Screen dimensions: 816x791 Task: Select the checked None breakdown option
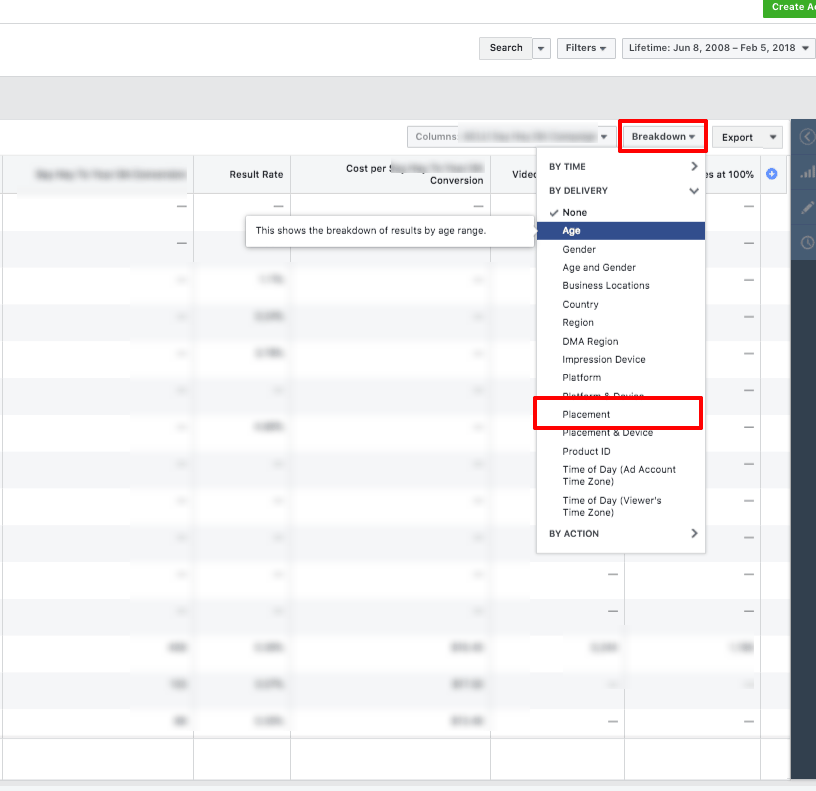(575, 213)
